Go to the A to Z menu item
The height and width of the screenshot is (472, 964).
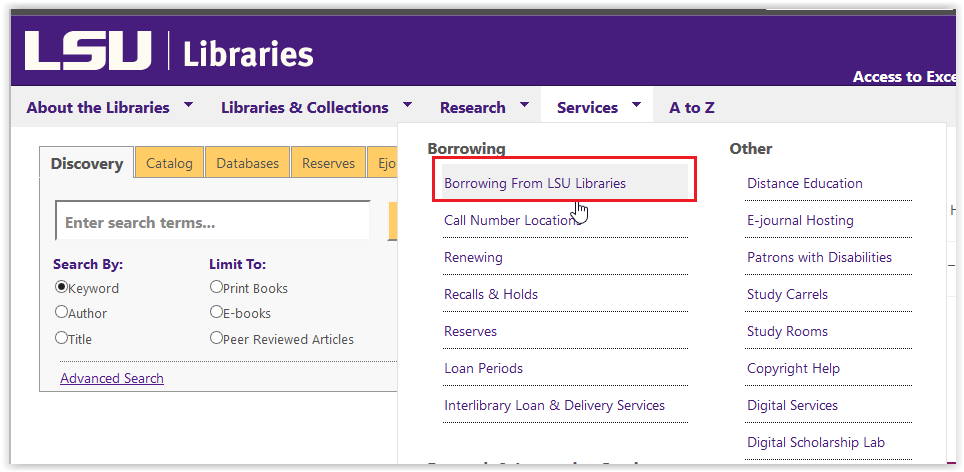tap(692, 108)
